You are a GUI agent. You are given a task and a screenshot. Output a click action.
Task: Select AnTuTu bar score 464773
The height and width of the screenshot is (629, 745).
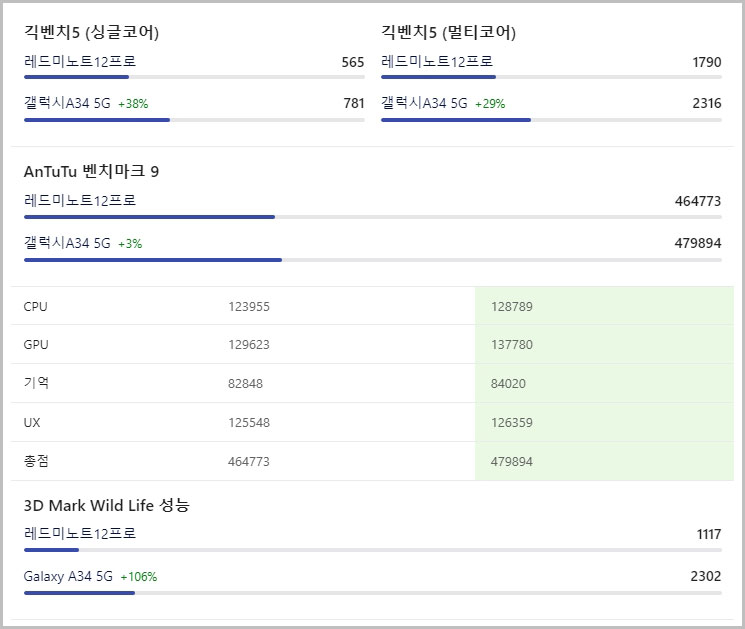point(698,201)
